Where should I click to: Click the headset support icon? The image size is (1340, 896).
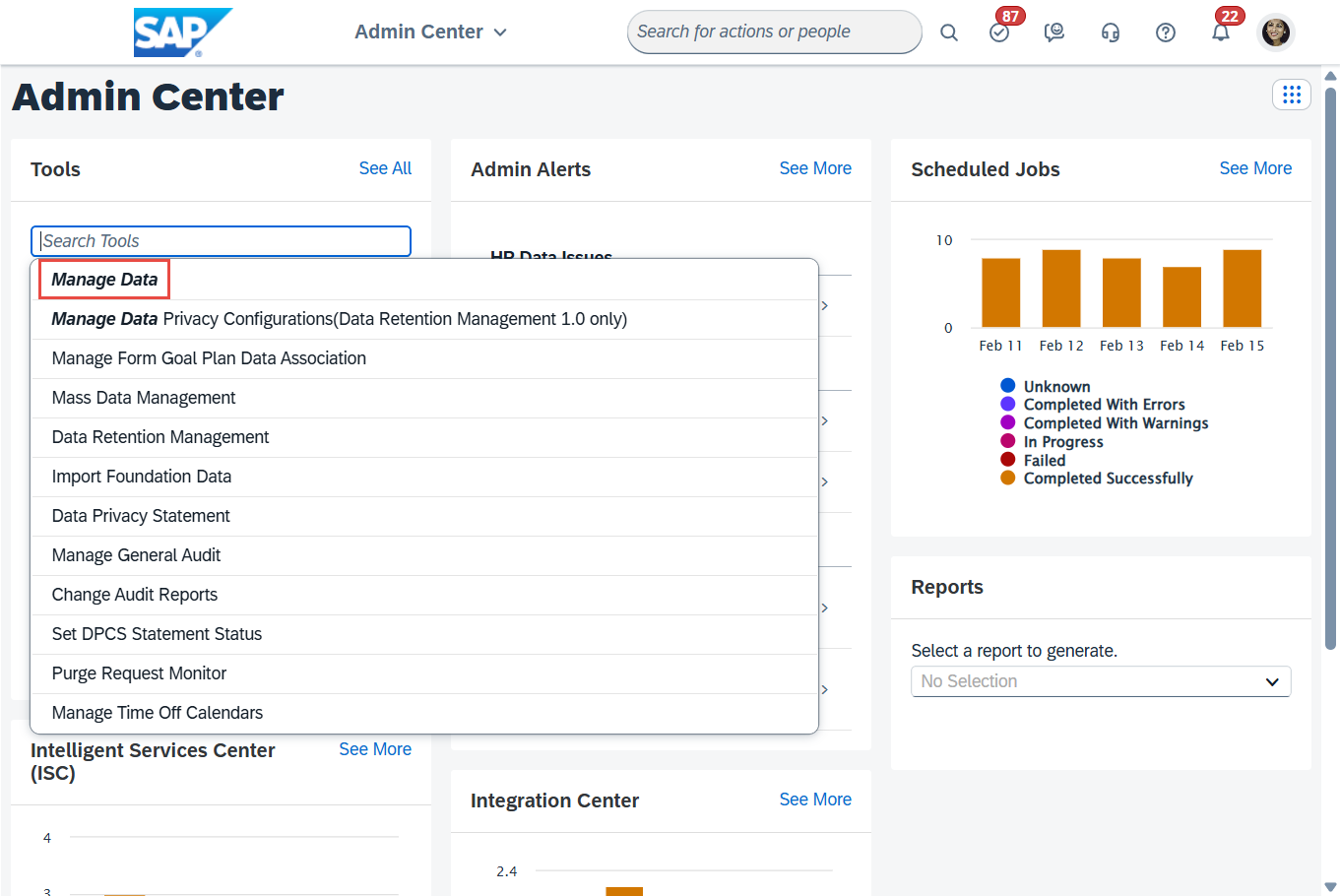pos(1110,32)
